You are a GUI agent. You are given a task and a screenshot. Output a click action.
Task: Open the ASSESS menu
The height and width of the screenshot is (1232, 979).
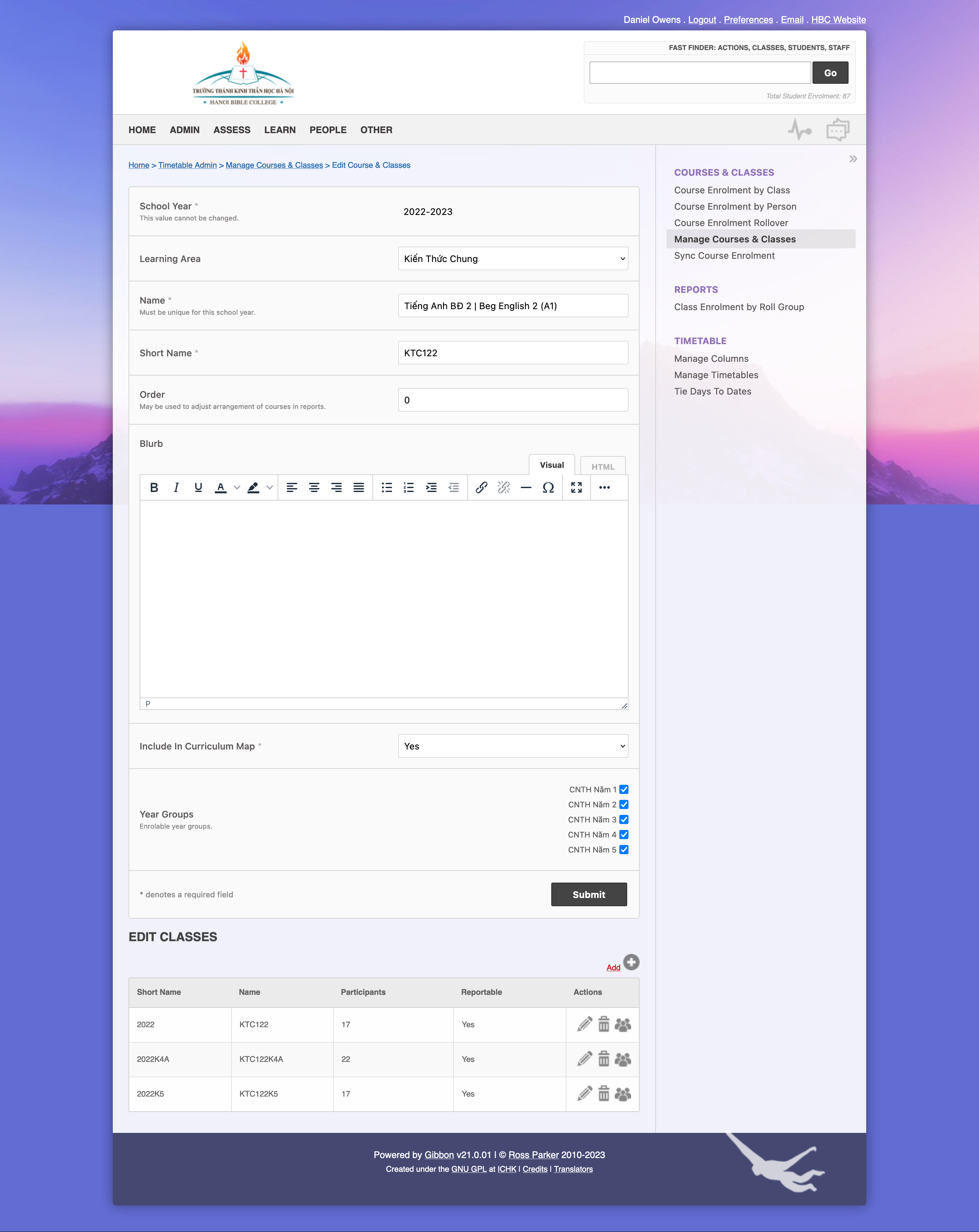click(232, 130)
